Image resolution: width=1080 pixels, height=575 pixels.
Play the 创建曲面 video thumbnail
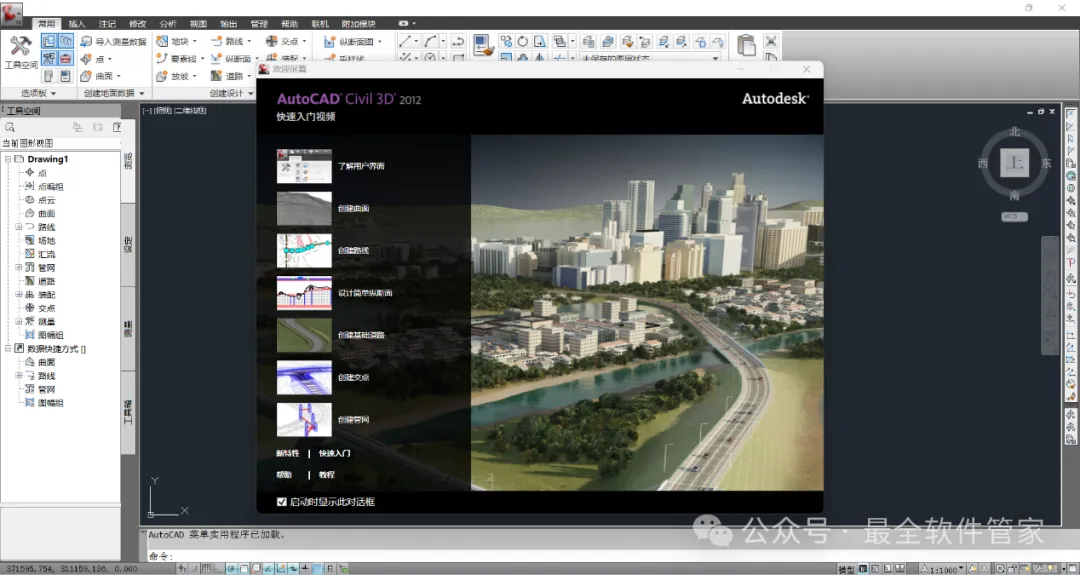pos(304,208)
